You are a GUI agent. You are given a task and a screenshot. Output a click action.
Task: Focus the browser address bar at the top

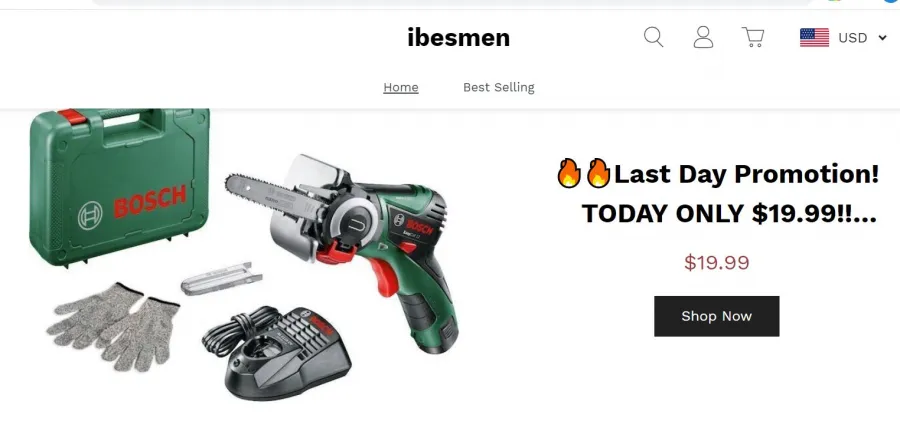tap(452, 2)
